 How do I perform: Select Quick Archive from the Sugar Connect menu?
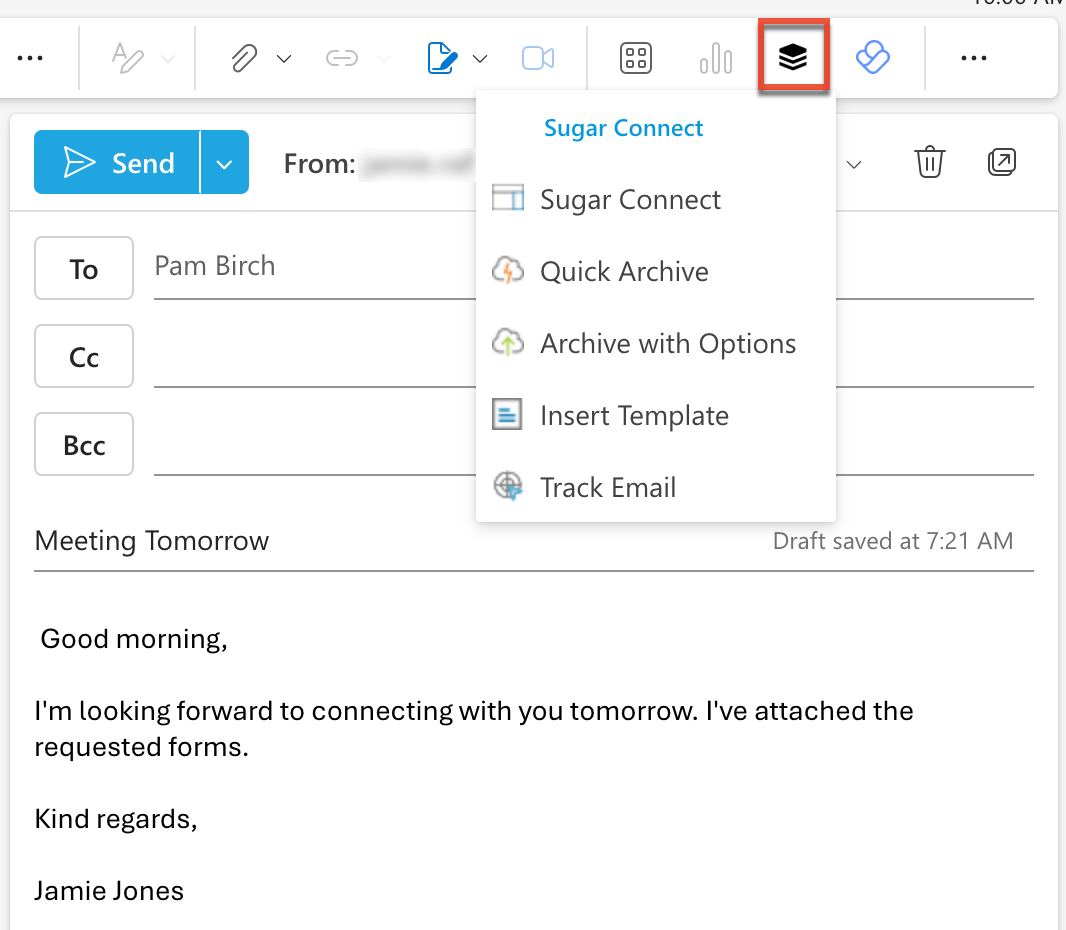coord(623,271)
